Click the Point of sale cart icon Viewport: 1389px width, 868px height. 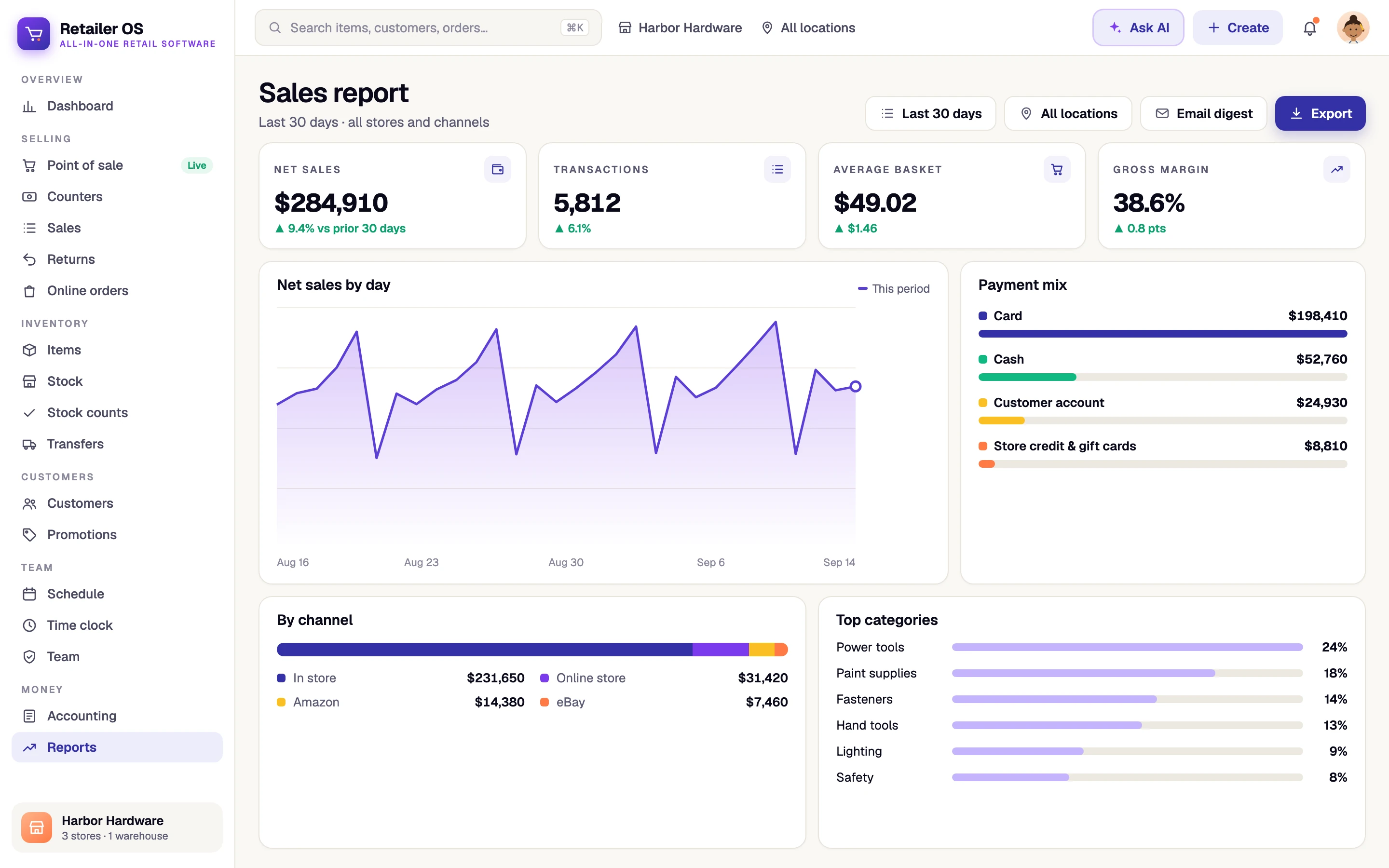[29, 165]
